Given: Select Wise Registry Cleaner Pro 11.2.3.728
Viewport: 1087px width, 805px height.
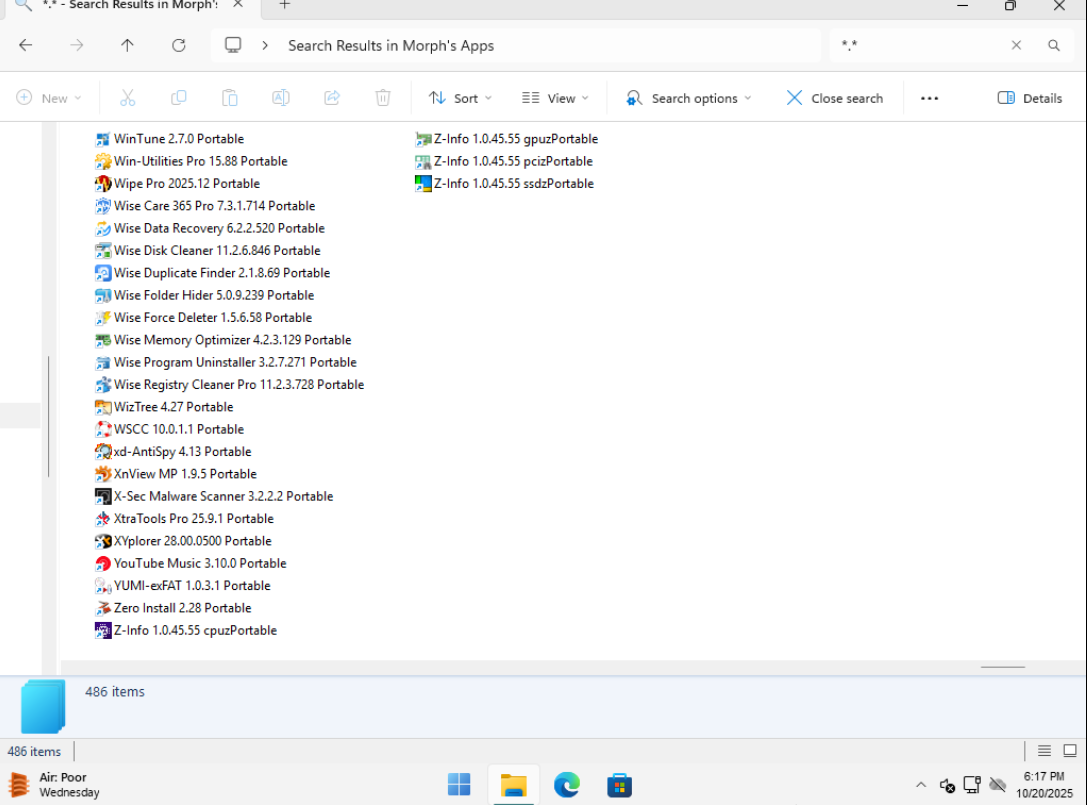Looking at the screenshot, I should coord(238,385).
